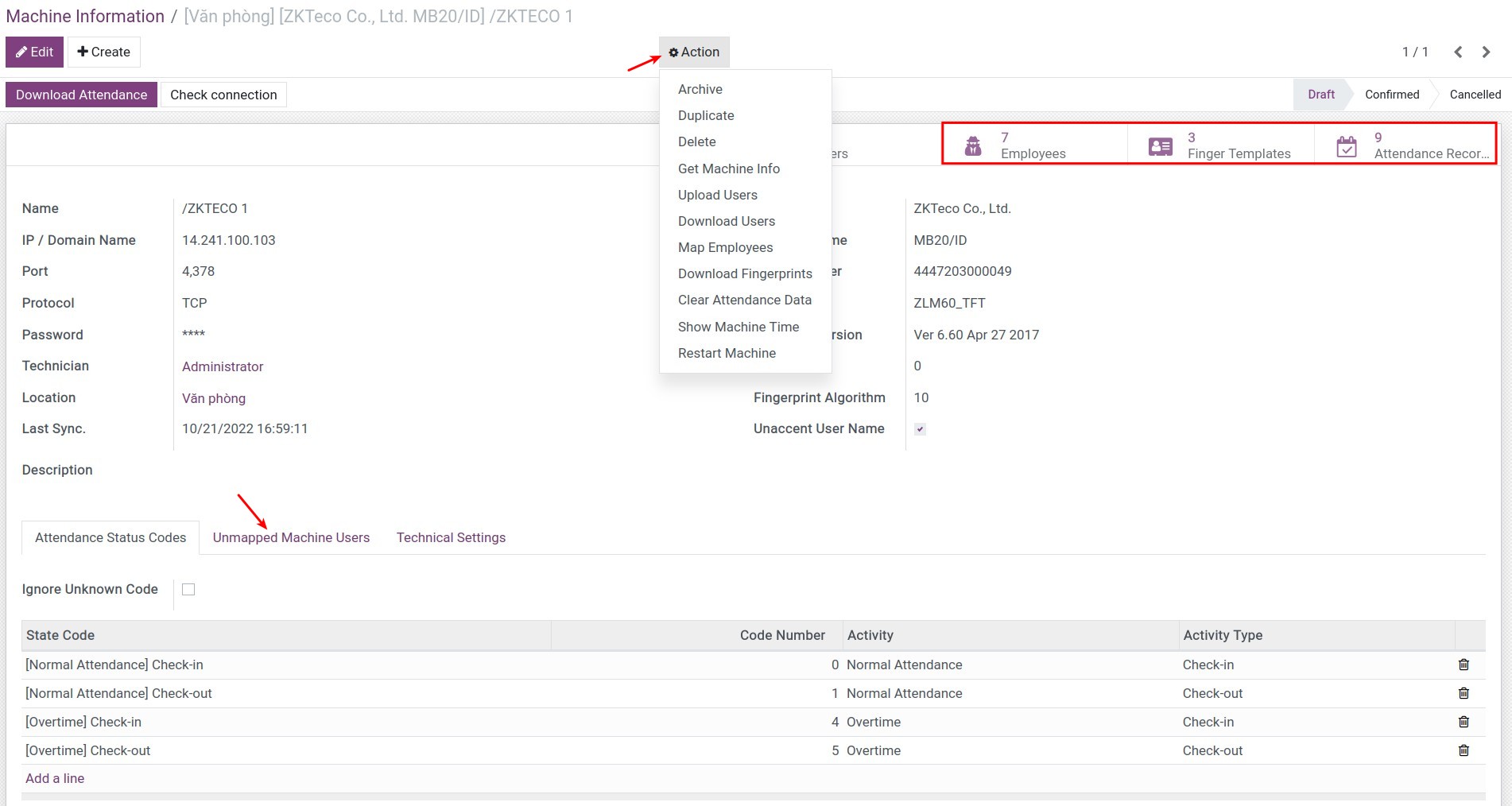
Task: Select the Confirmed status stage
Action: coord(1391,95)
